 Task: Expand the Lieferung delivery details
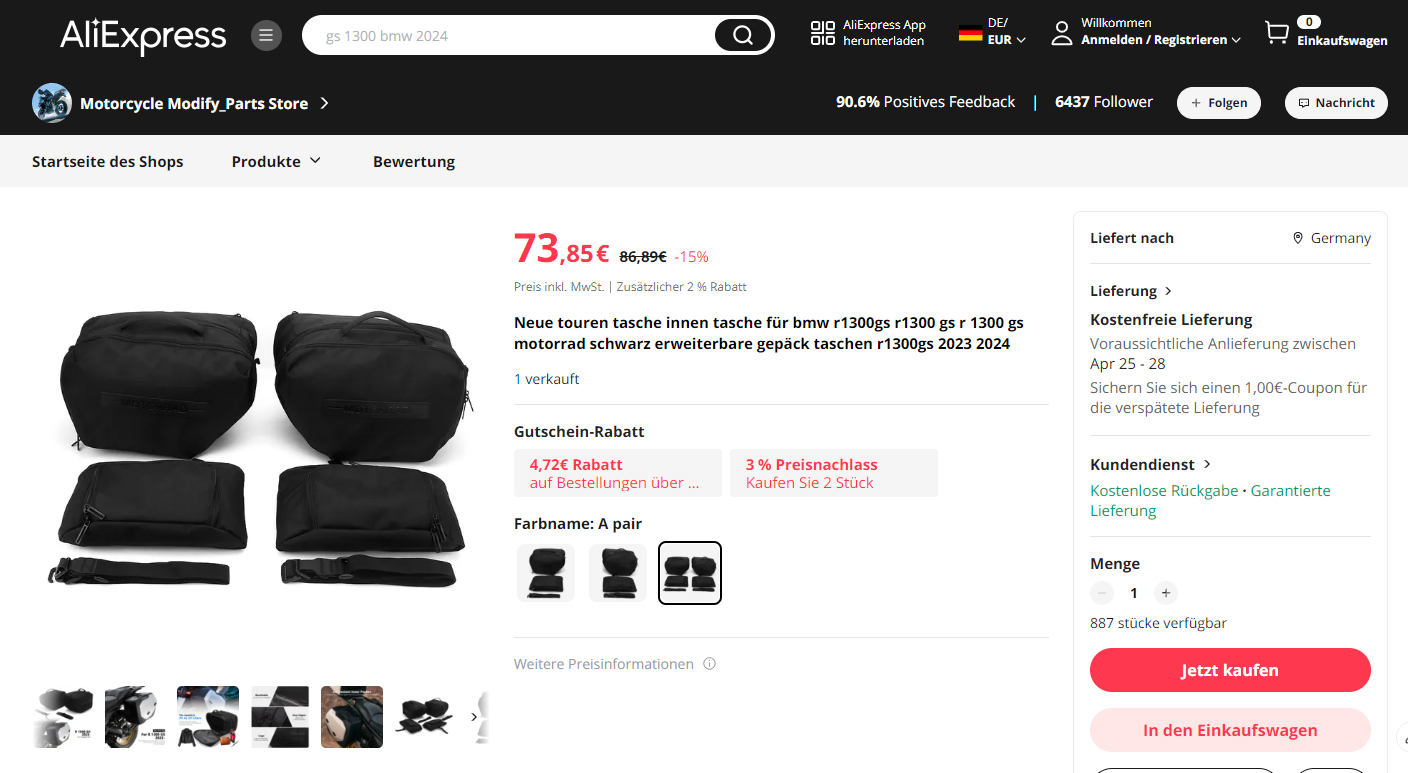1131,291
